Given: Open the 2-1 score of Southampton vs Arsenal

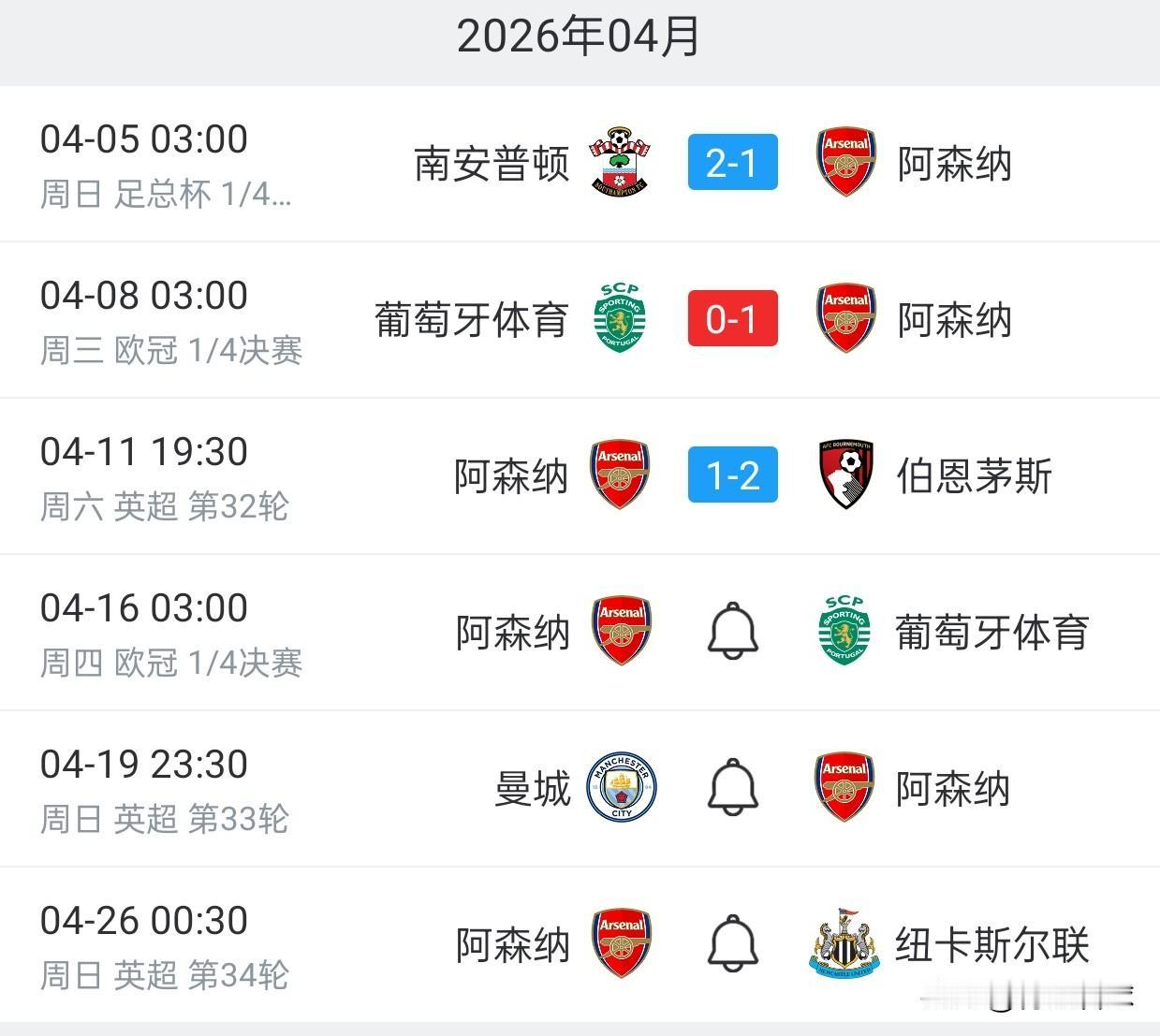Looking at the screenshot, I should [x=733, y=162].
